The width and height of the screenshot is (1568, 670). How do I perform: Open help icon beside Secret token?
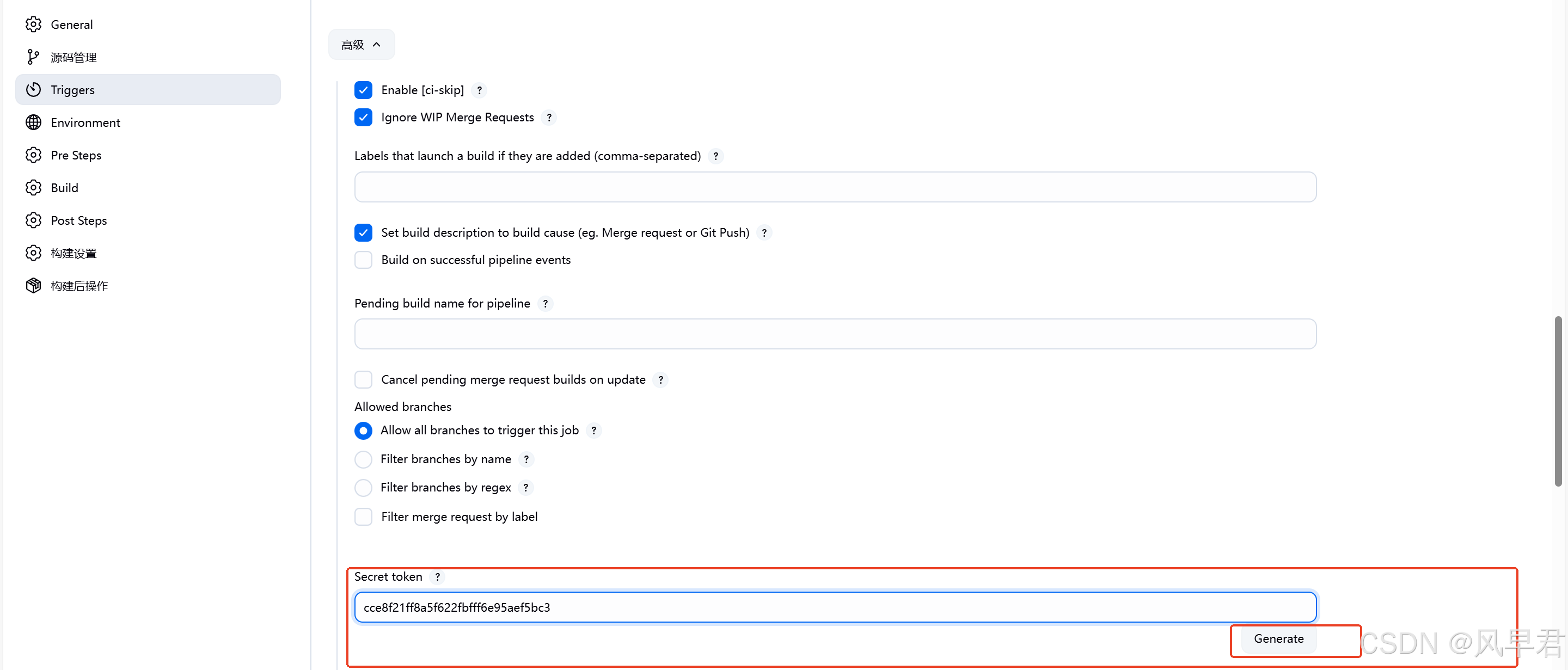click(x=437, y=577)
